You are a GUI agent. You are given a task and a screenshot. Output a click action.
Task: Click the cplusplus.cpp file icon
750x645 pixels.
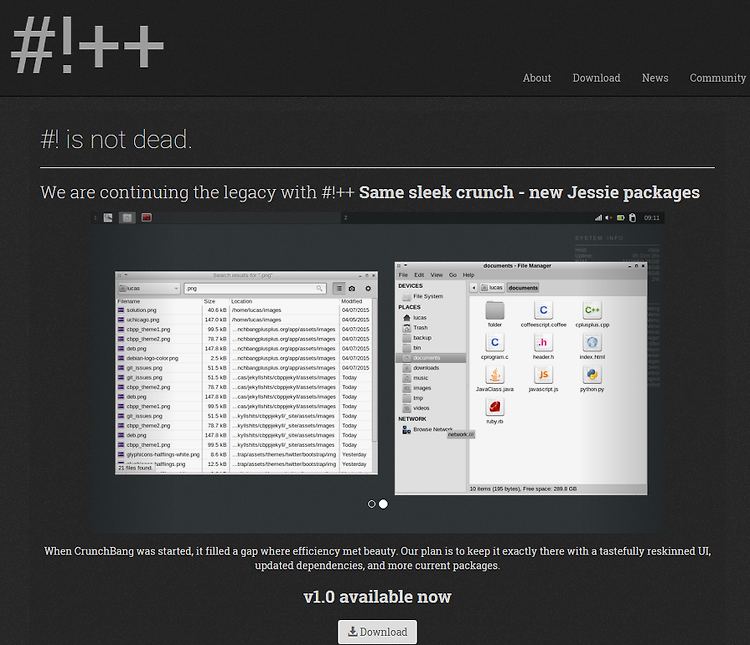pos(592,310)
